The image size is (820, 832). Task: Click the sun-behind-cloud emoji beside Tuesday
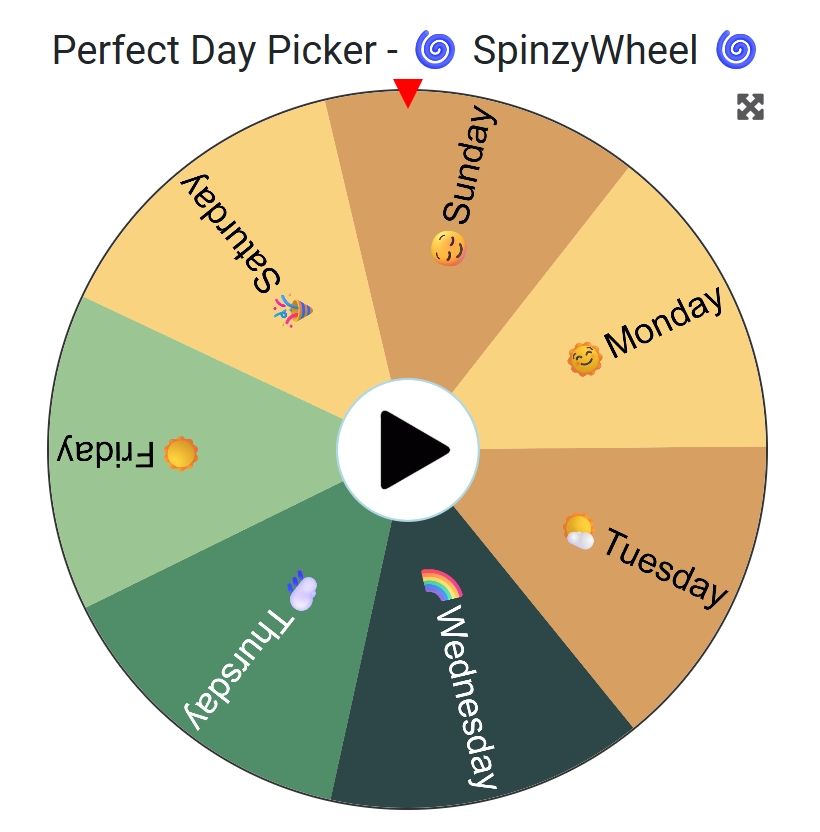pos(579,530)
